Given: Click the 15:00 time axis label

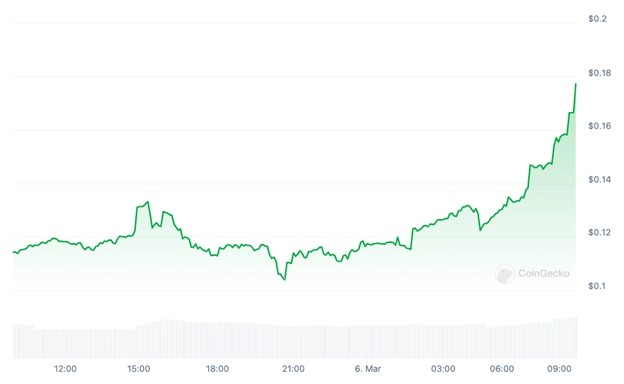Looking at the screenshot, I should click(x=138, y=369).
